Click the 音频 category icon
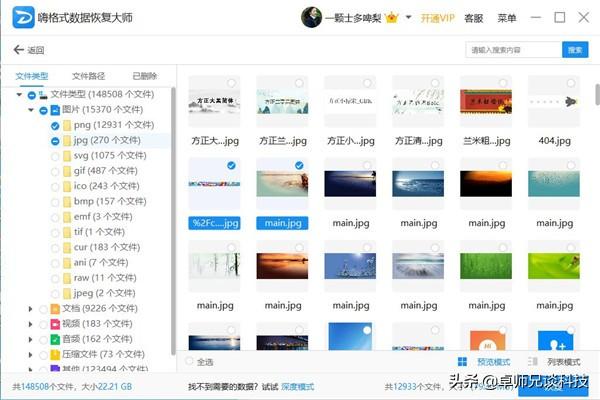 pyautogui.click(x=54, y=340)
